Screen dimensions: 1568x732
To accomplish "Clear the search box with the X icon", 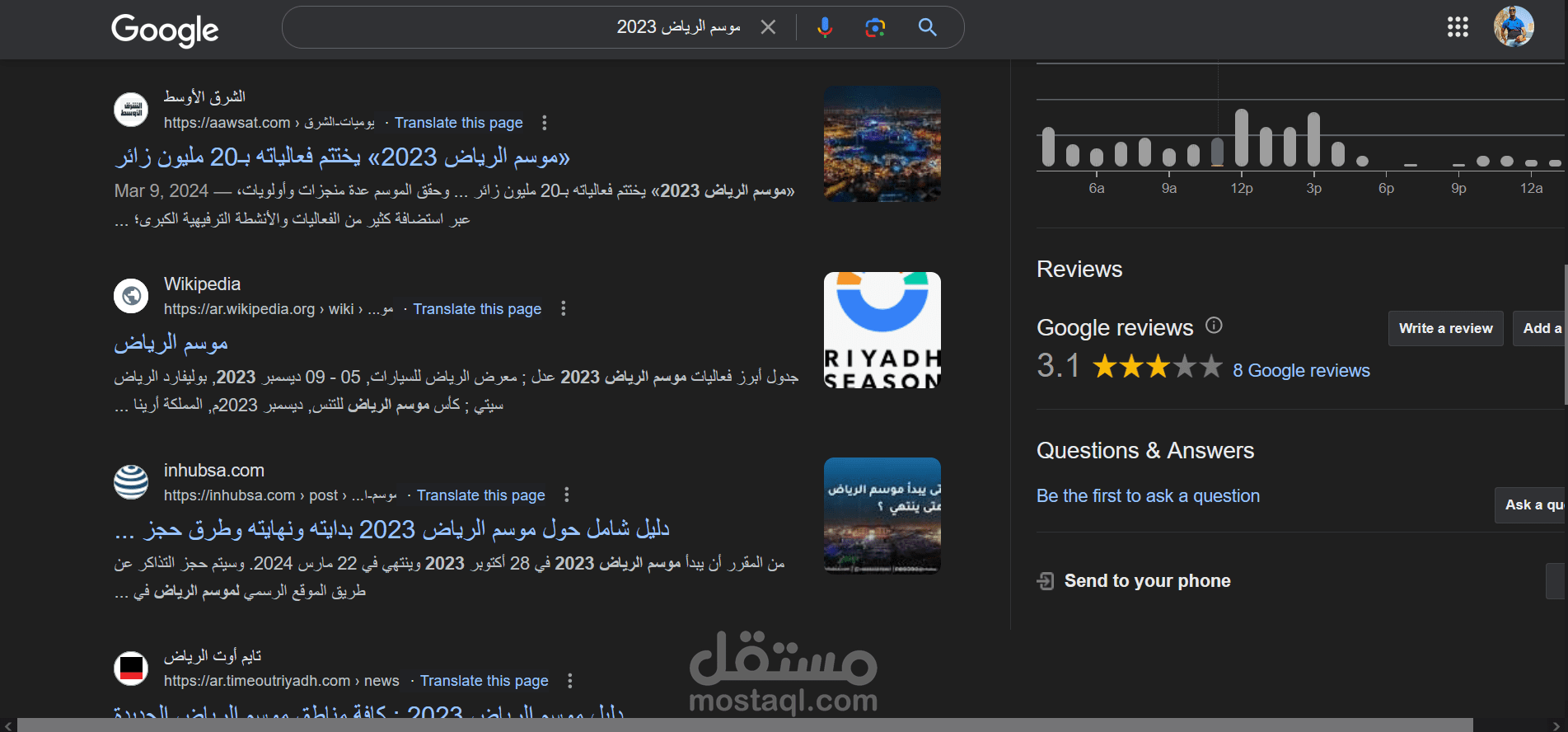I will [768, 27].
